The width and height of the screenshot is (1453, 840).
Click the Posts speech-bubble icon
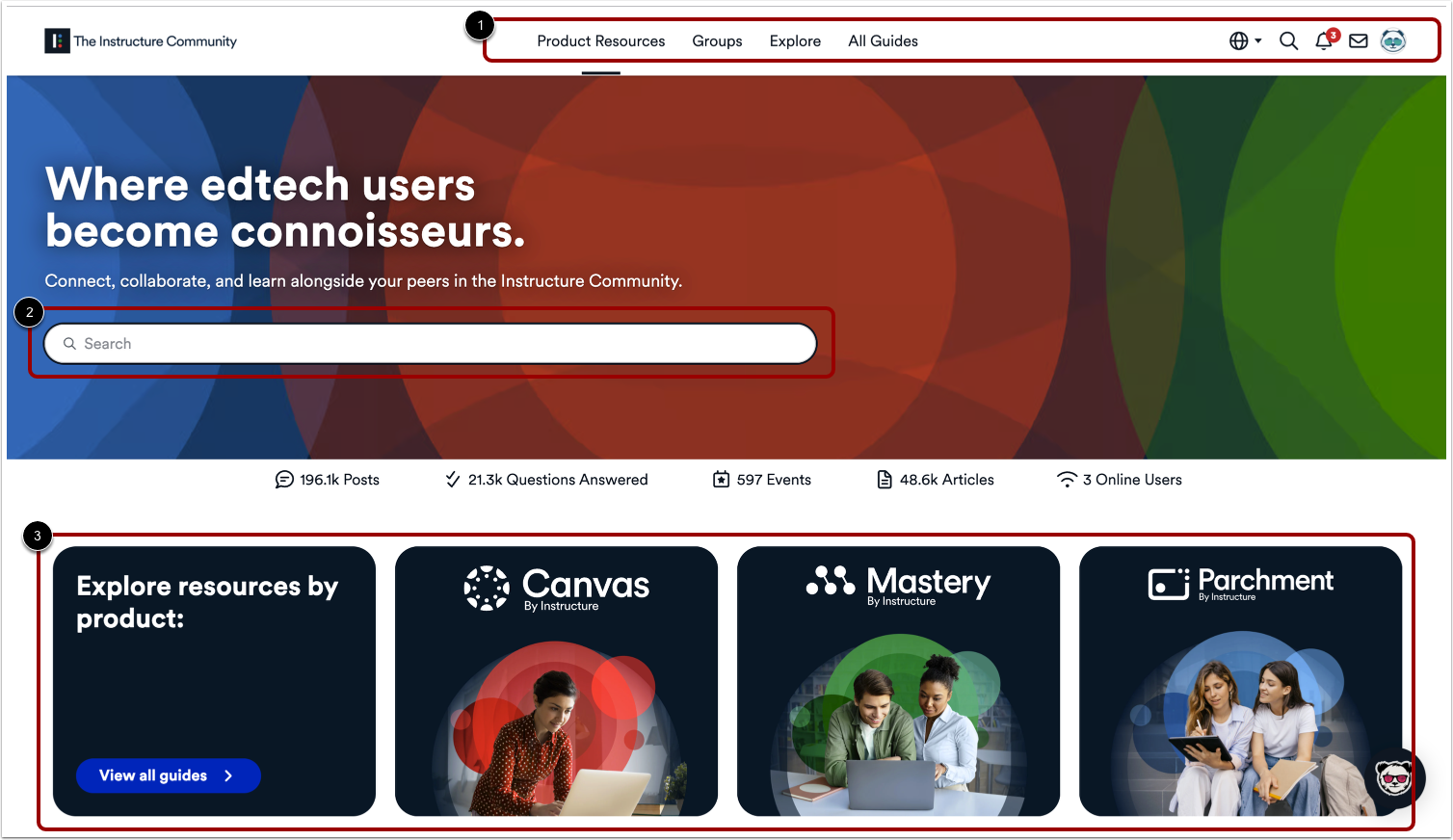284,480
